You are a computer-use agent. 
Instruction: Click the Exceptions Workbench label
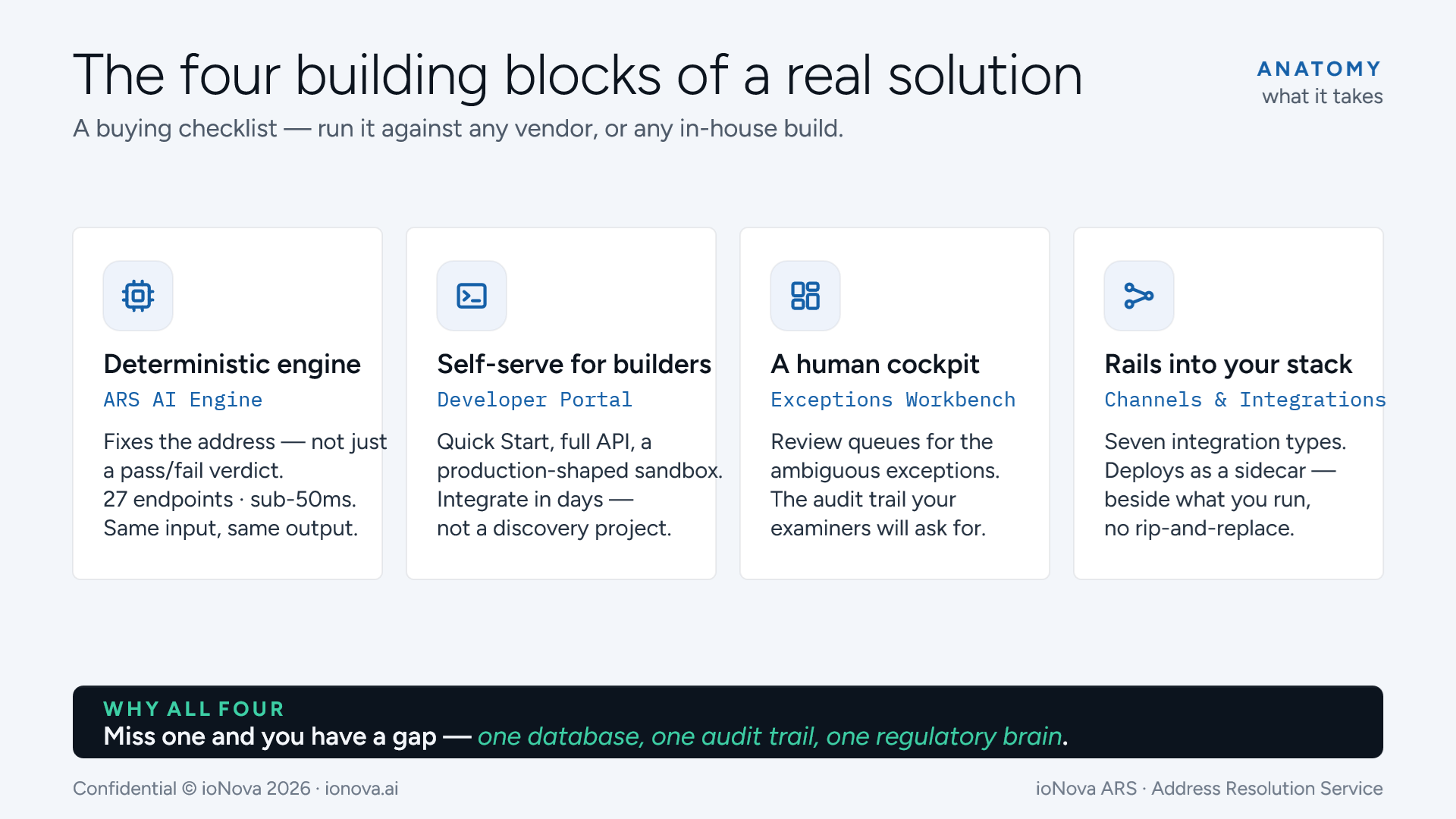pyautogui.click(x=893, y=400)
